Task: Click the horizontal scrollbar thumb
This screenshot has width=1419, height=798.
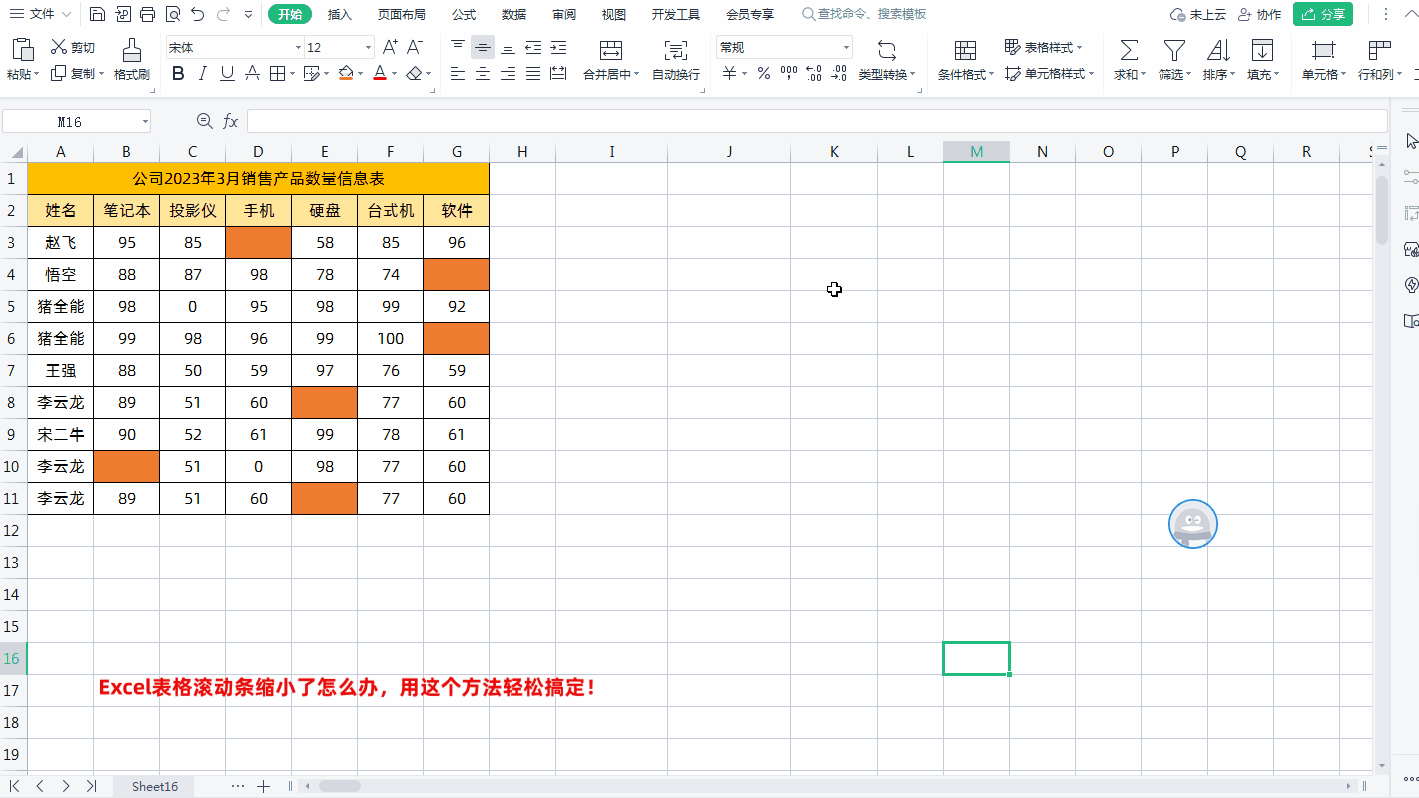Action: [340, 786]
